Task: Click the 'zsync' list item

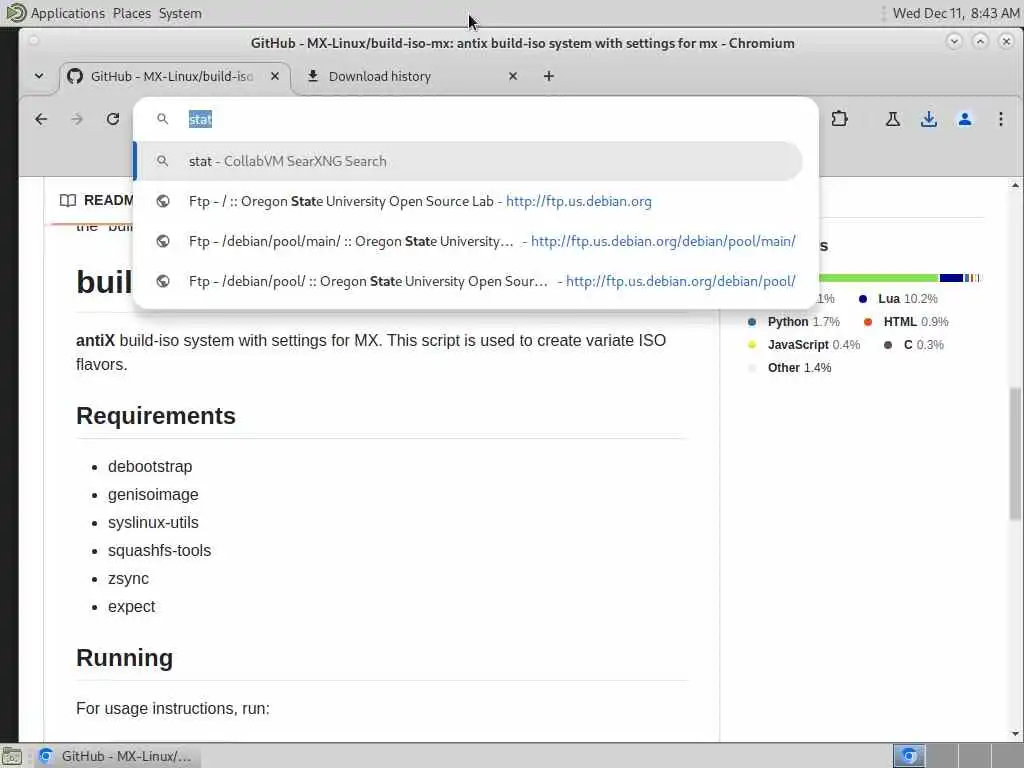Action: [128, 579]
